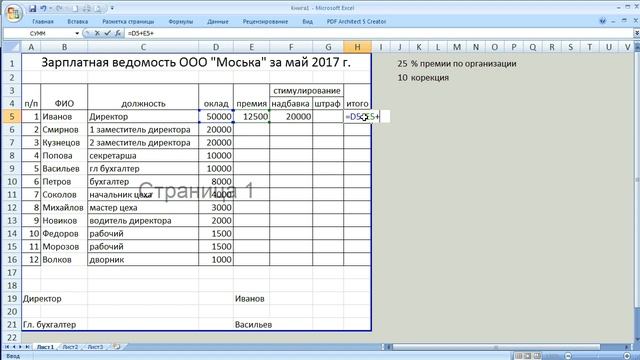Go to last sheet with tab navigation arrow

pyautogui.click(x=28, y=347)
